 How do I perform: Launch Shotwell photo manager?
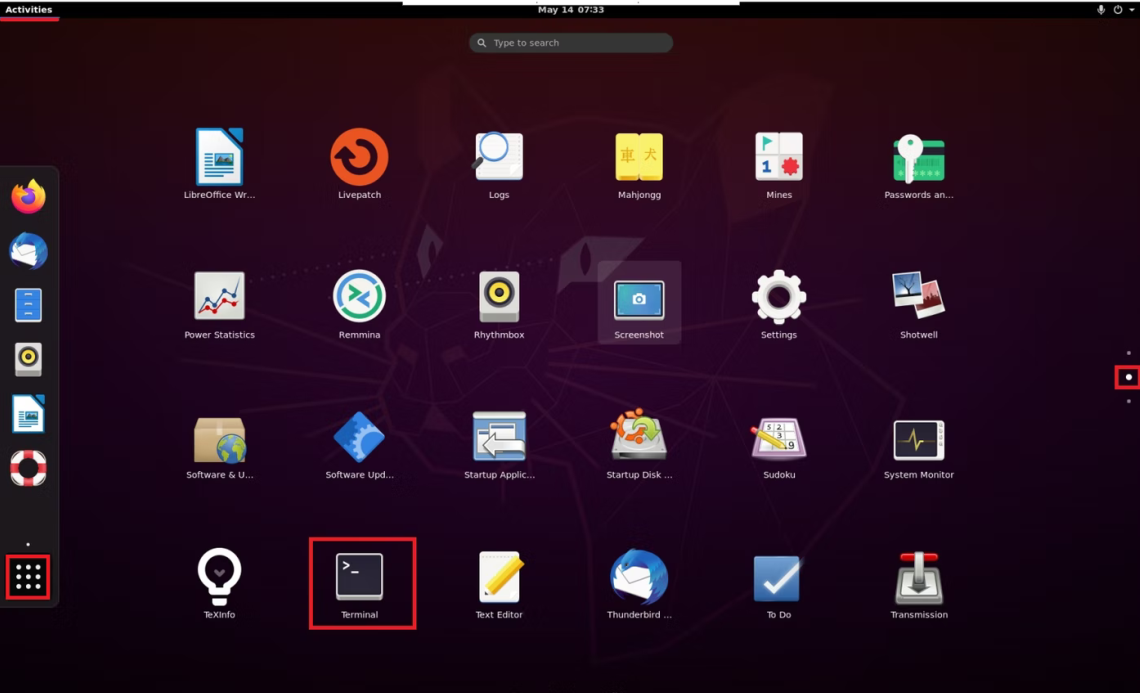918,304
